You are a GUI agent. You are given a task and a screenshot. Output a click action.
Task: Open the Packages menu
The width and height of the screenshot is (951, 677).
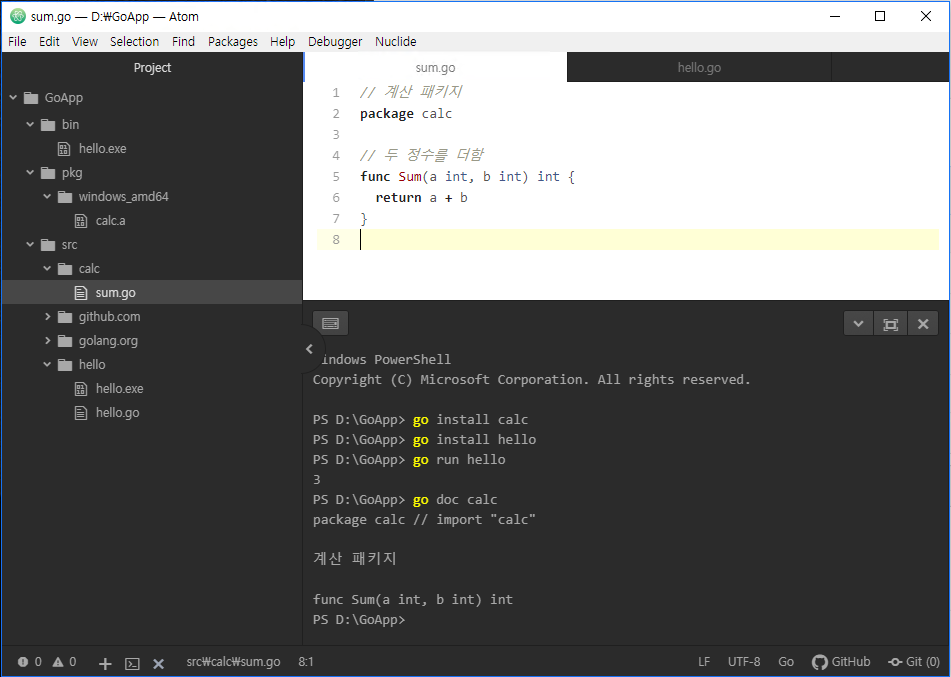(232, 41)
